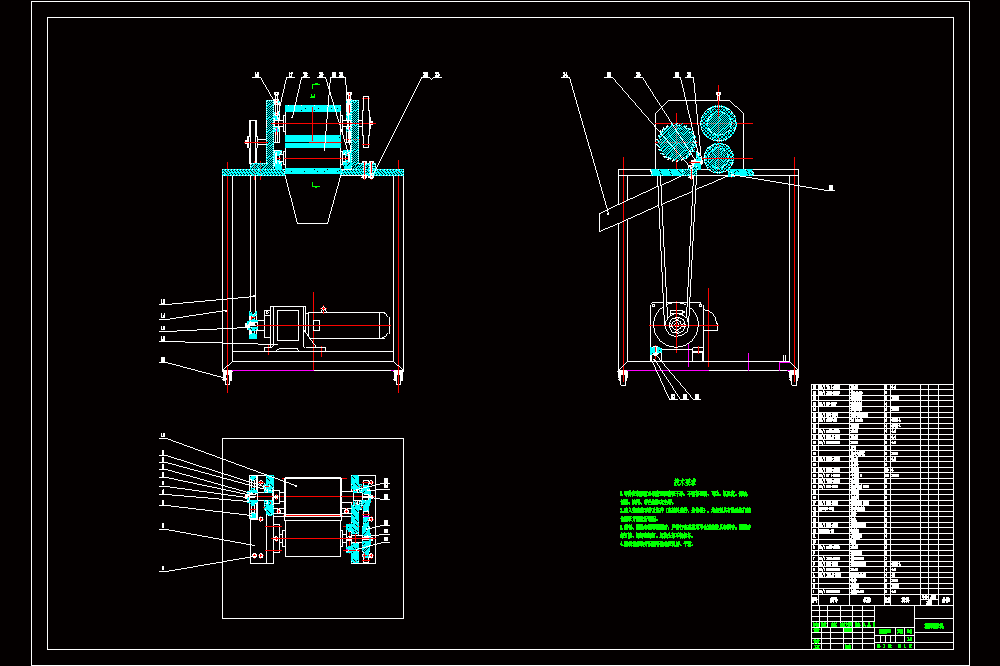The width and height of the screenshot is (1000, 666).
Task: Click the electric motor body in front view
Action: 348,325
